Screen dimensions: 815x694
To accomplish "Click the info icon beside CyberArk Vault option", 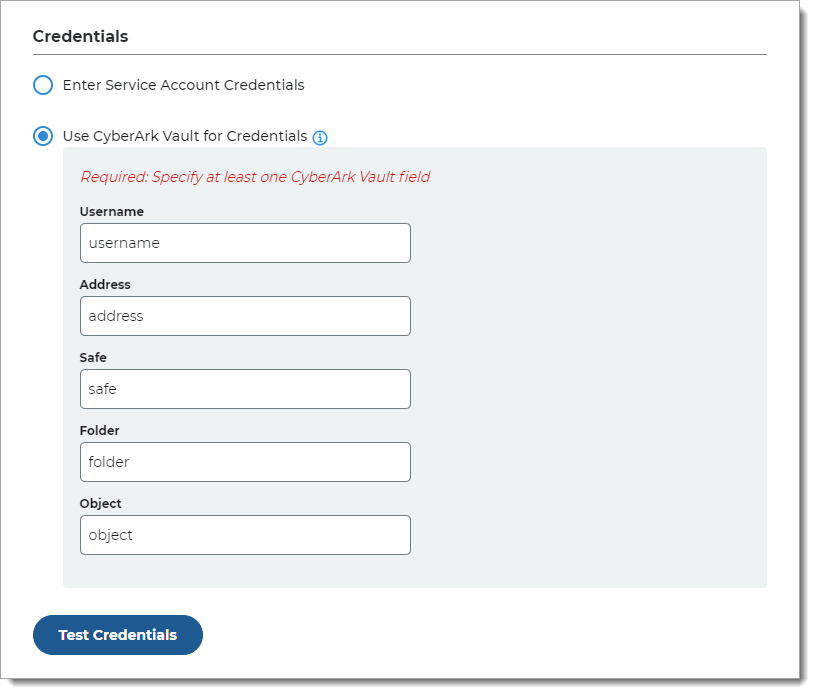I will click(320, 137).
